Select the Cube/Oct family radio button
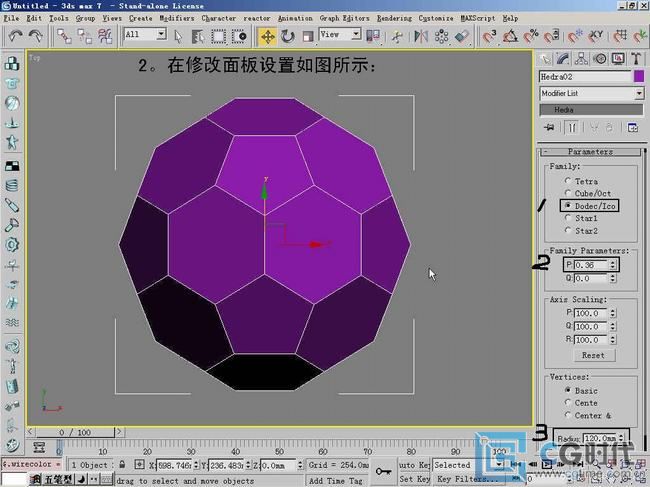 click(568, 193)
